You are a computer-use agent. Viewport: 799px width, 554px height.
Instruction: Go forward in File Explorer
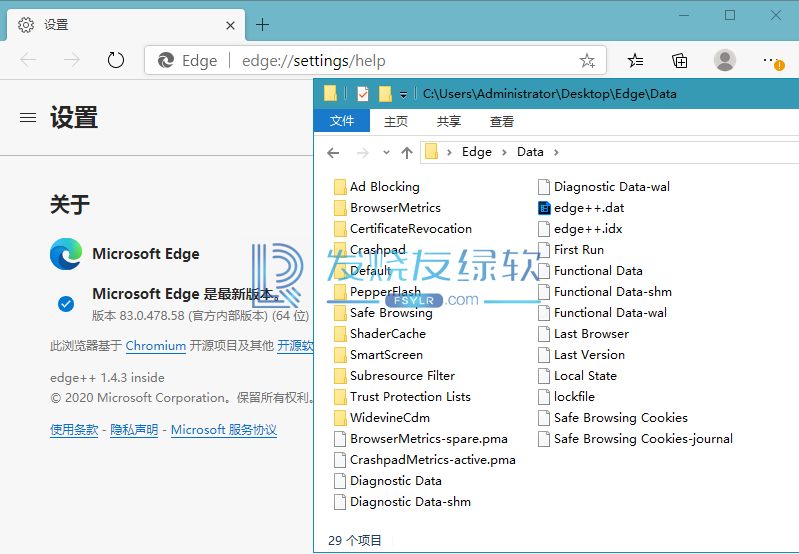[x=363, y=152]
